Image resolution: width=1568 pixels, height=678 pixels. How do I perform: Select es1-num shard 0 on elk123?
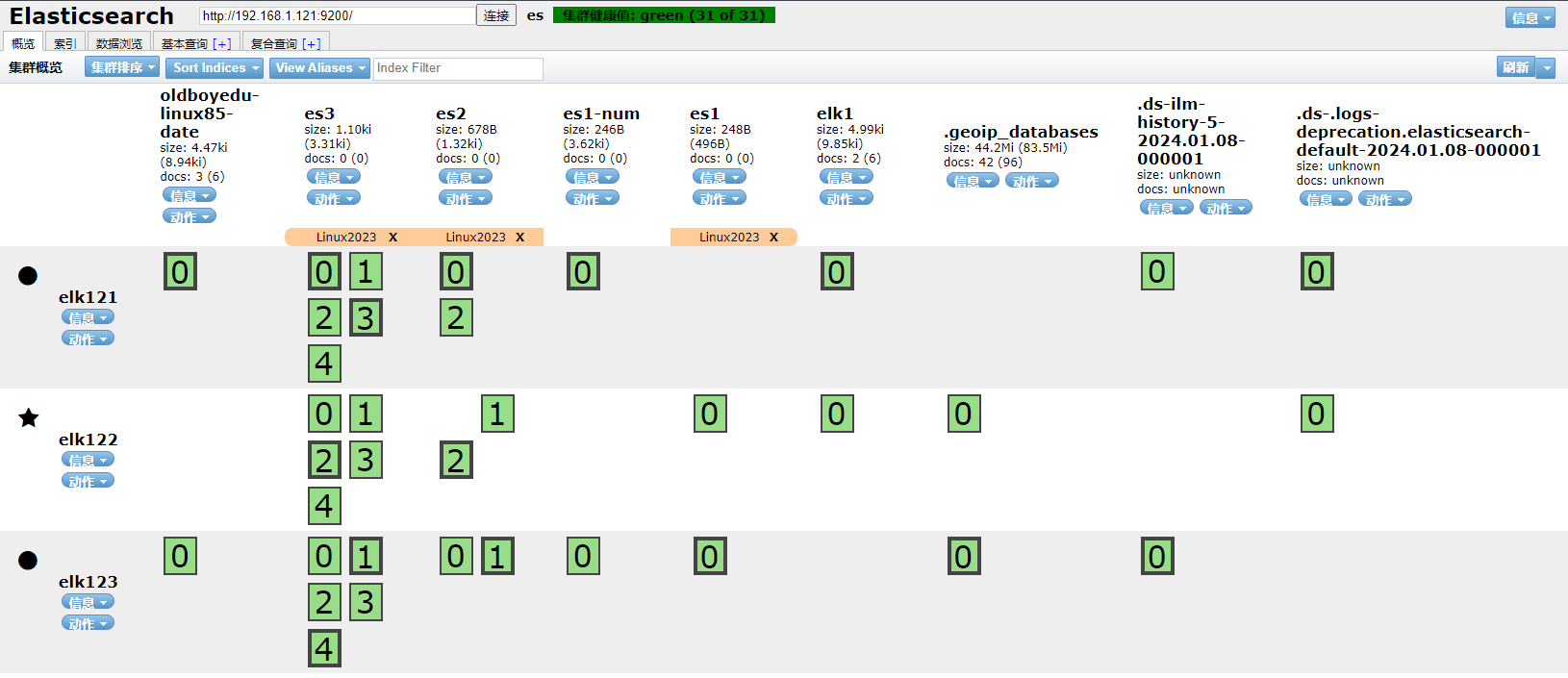coord(583,556)
